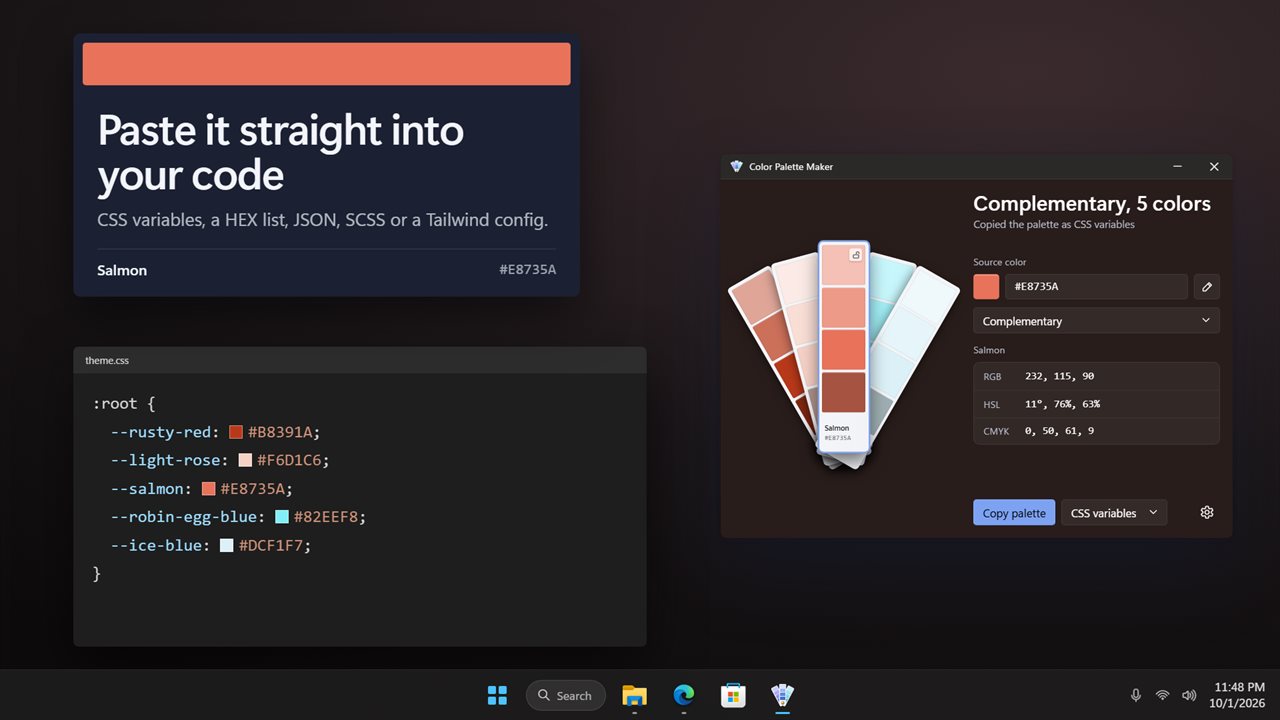Click the 'Complementary, 5 colors' heading
1280x720 pixels.
click(x=1092, y=203)
